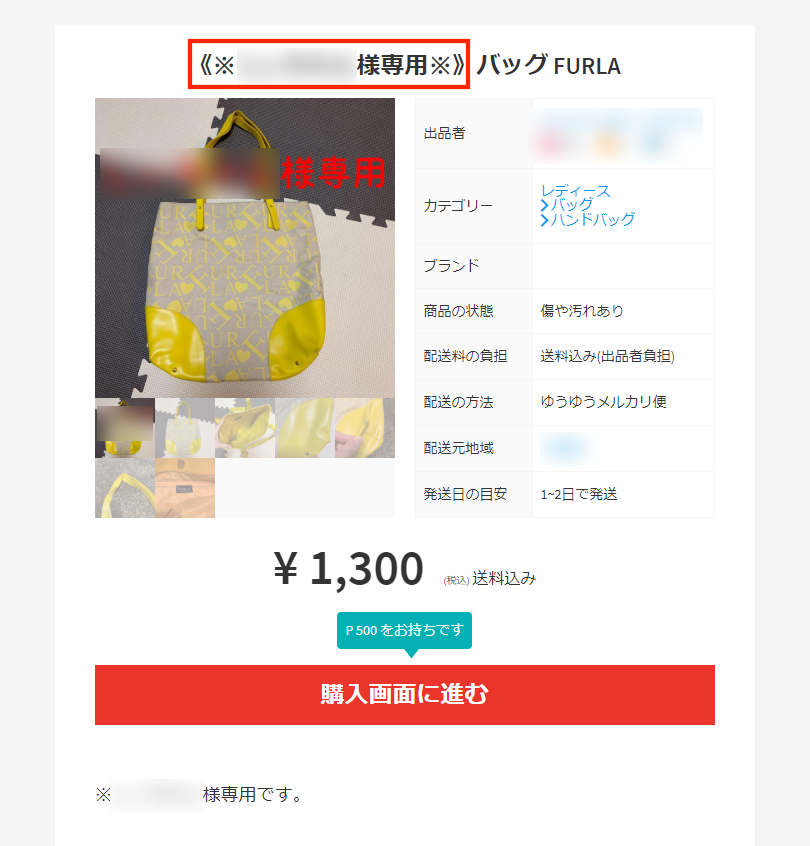Select the thumbnail showing yellow handle strap

[x=125, y=488]
